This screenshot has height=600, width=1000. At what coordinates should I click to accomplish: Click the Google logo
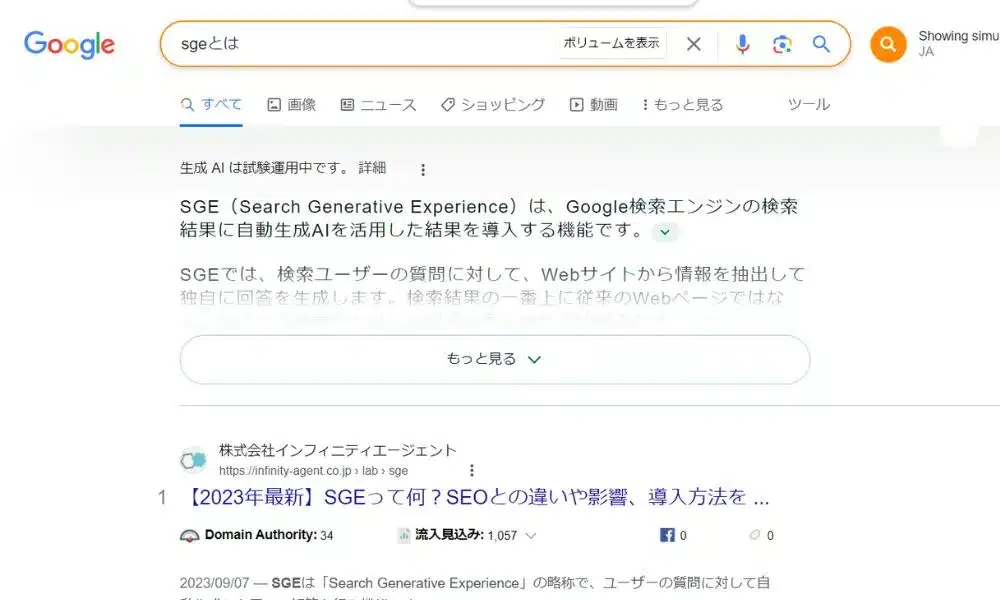(69, 45)
